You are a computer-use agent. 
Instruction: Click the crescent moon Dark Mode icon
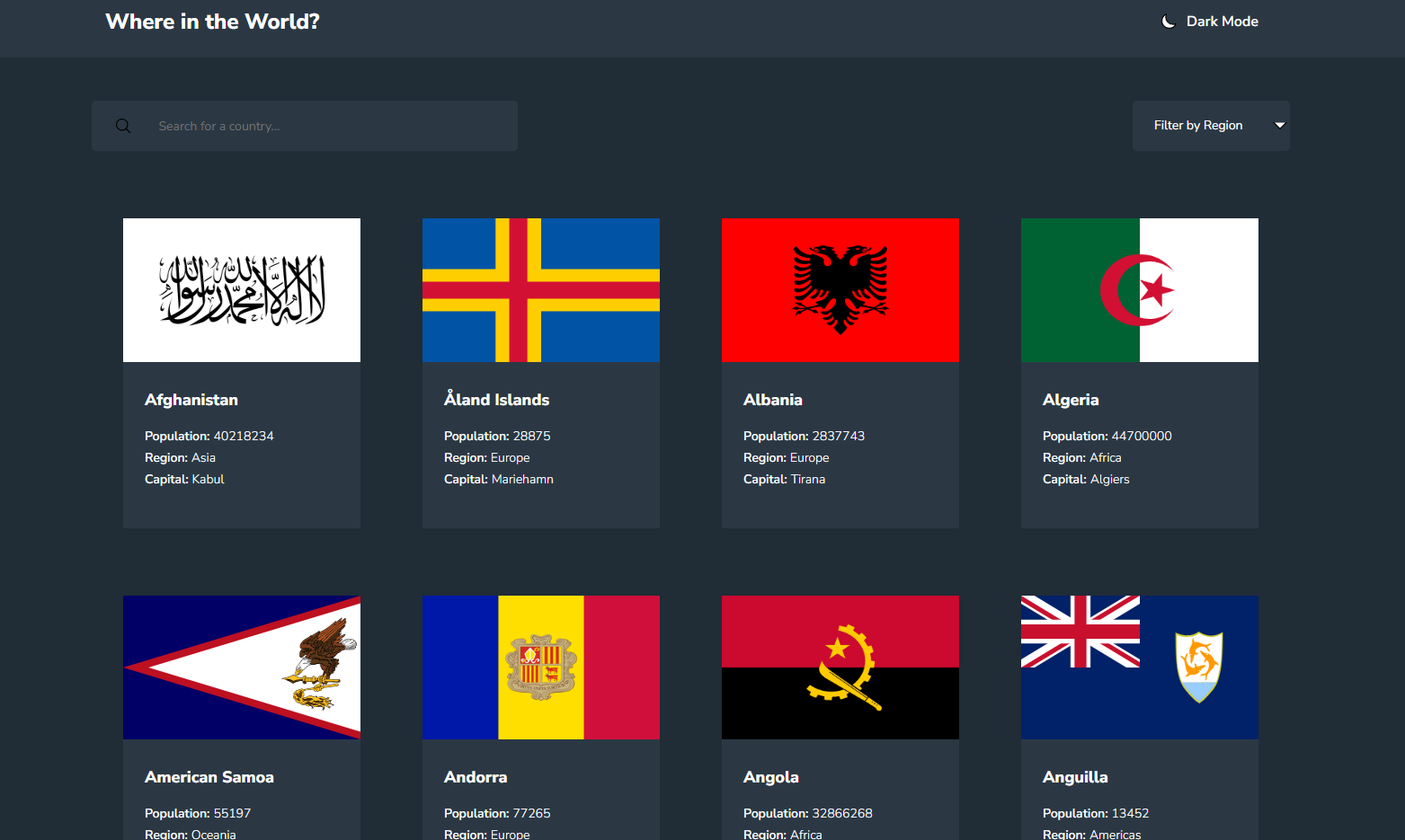[x=1168, y=21]
